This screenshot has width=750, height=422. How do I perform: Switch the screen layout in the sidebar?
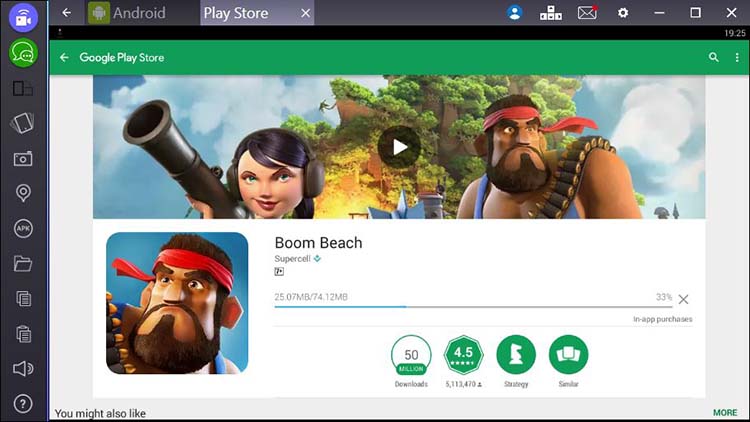click(x=23, y=89)
